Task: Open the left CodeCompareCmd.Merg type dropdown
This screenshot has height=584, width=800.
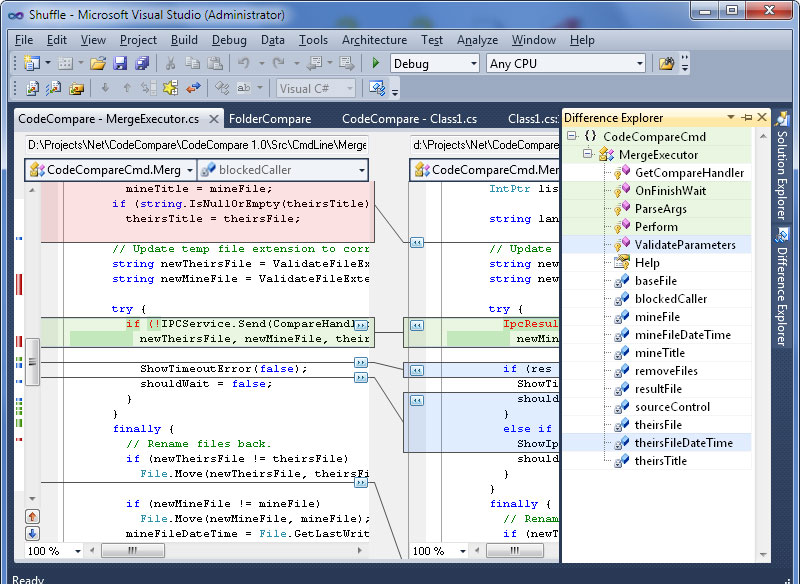Action: point(189,170)
